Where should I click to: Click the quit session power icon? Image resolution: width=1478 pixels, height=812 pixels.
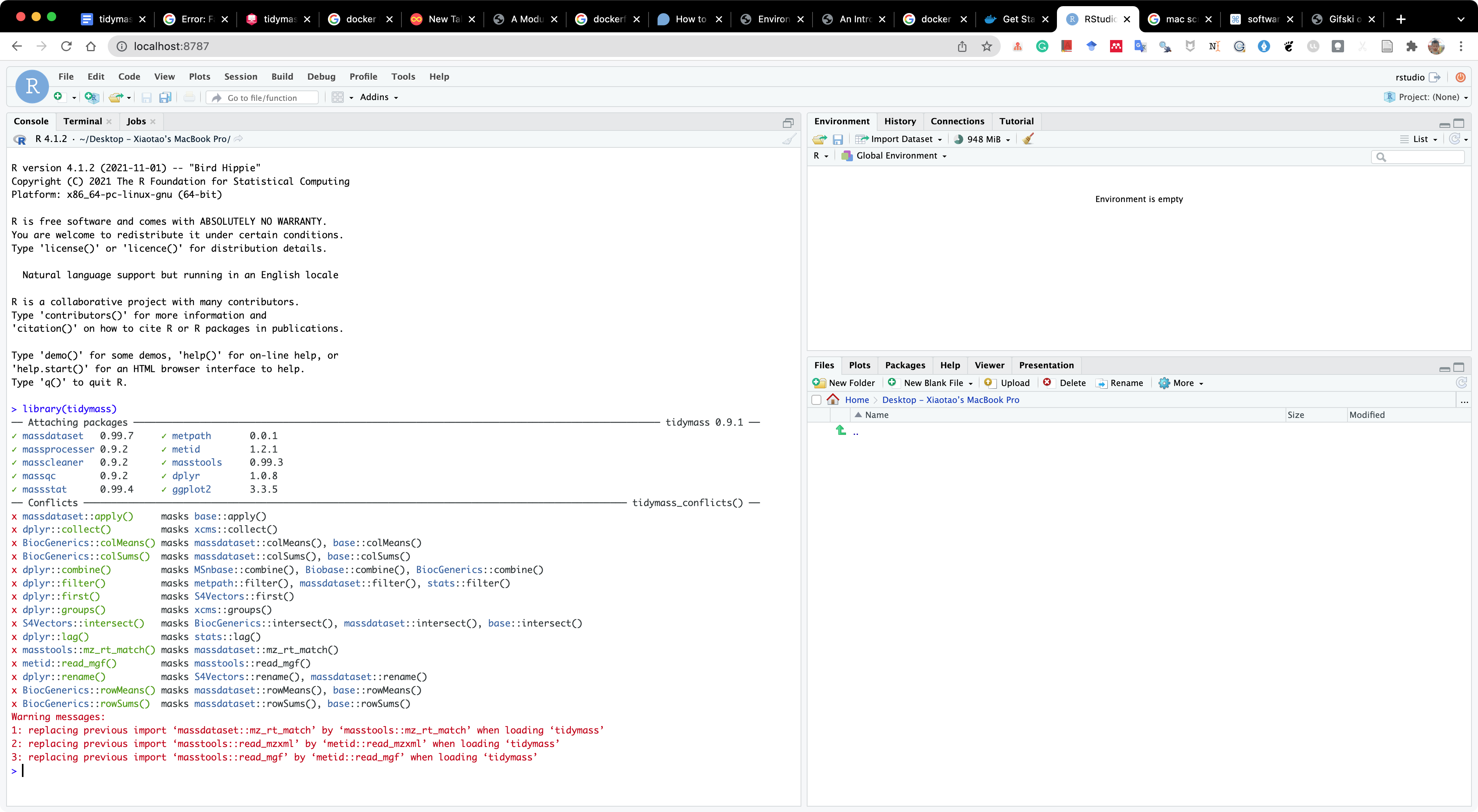pyautogui.click(x=1461, y=77)
